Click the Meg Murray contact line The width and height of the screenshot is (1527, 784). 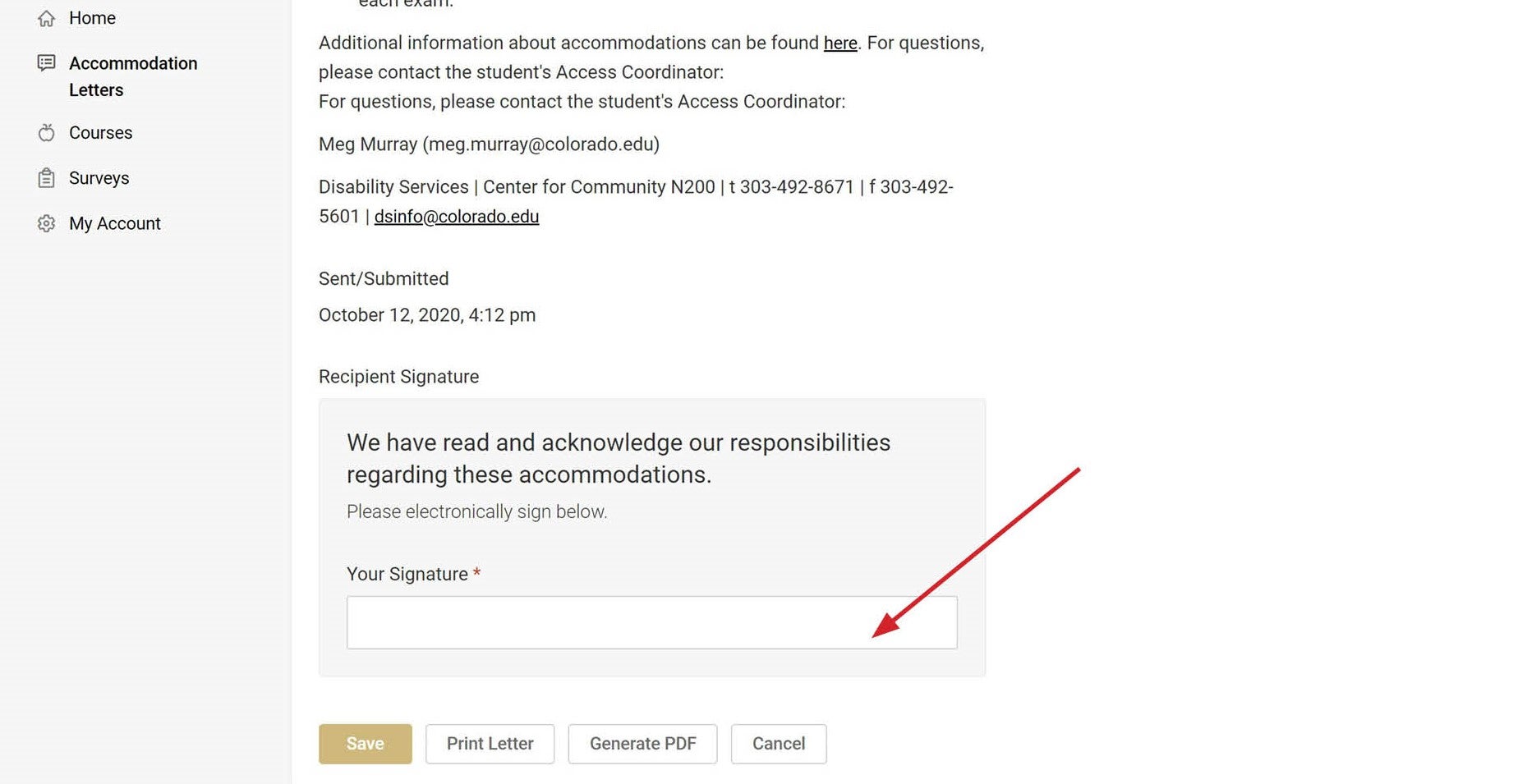pos(490,144)
